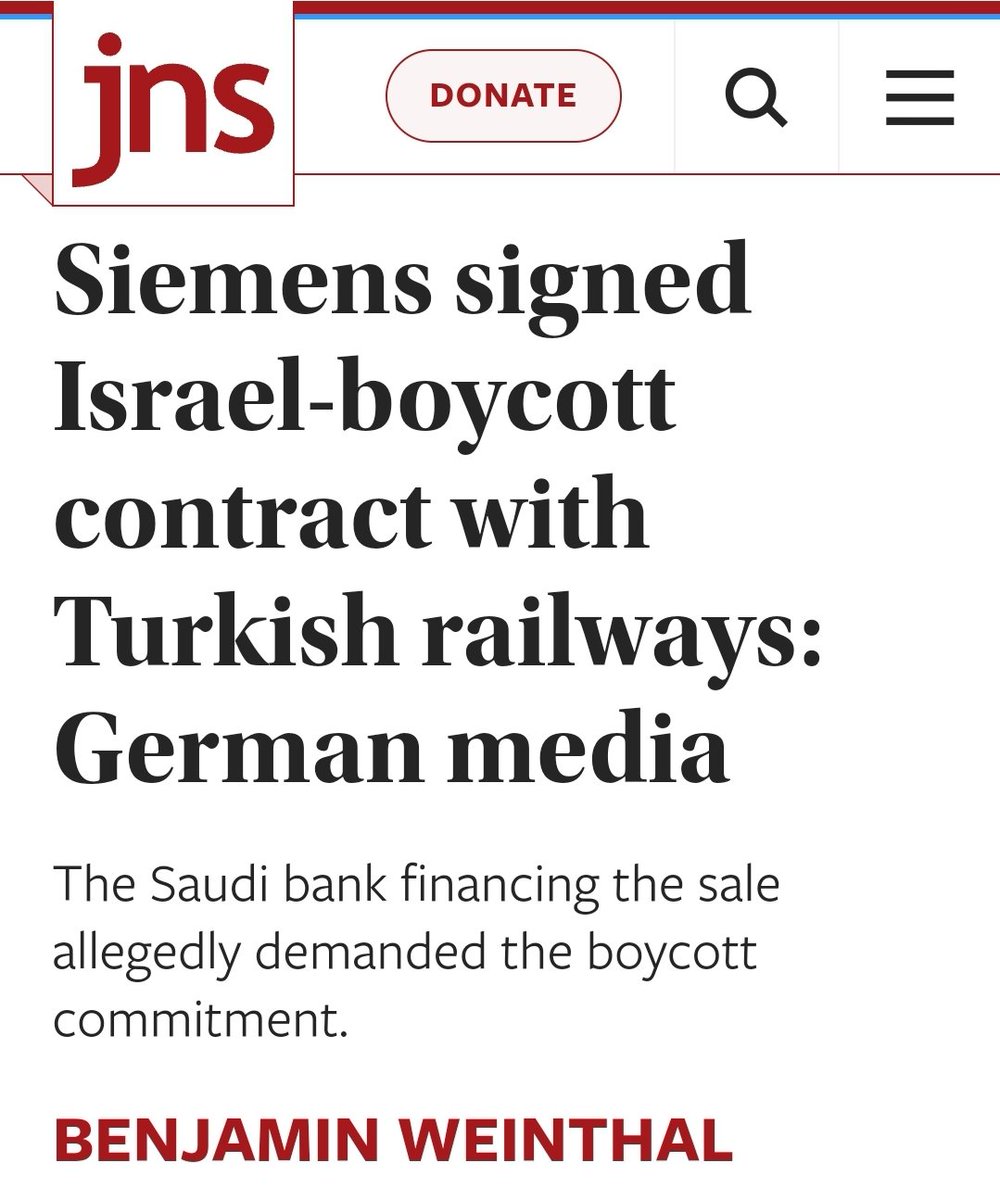Click subheading line "allegedly demanded the boycott"

coord(404,951)
